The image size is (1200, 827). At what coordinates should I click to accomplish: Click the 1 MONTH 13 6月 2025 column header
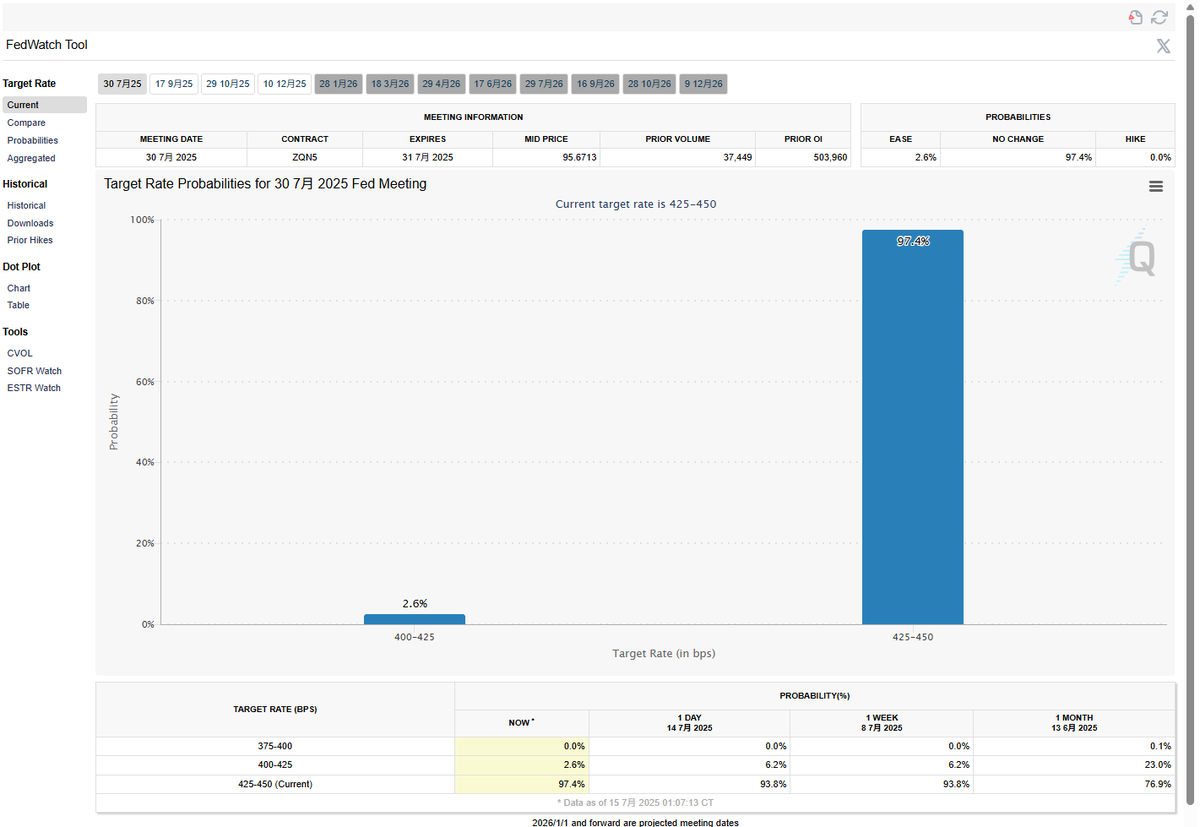(x=1074, y=723)
